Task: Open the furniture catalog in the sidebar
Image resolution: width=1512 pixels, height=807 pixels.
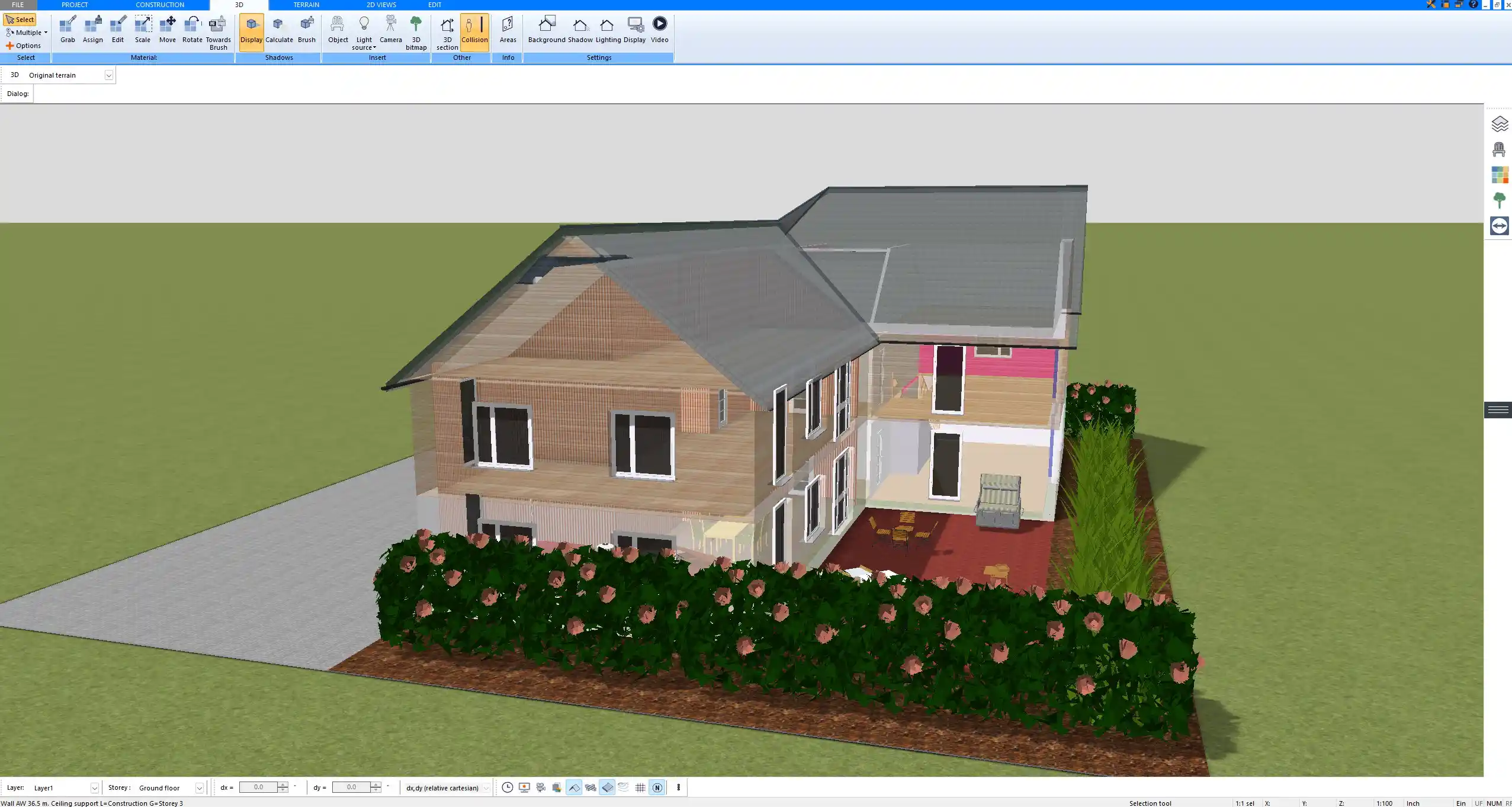Action: pos(1499,149)
